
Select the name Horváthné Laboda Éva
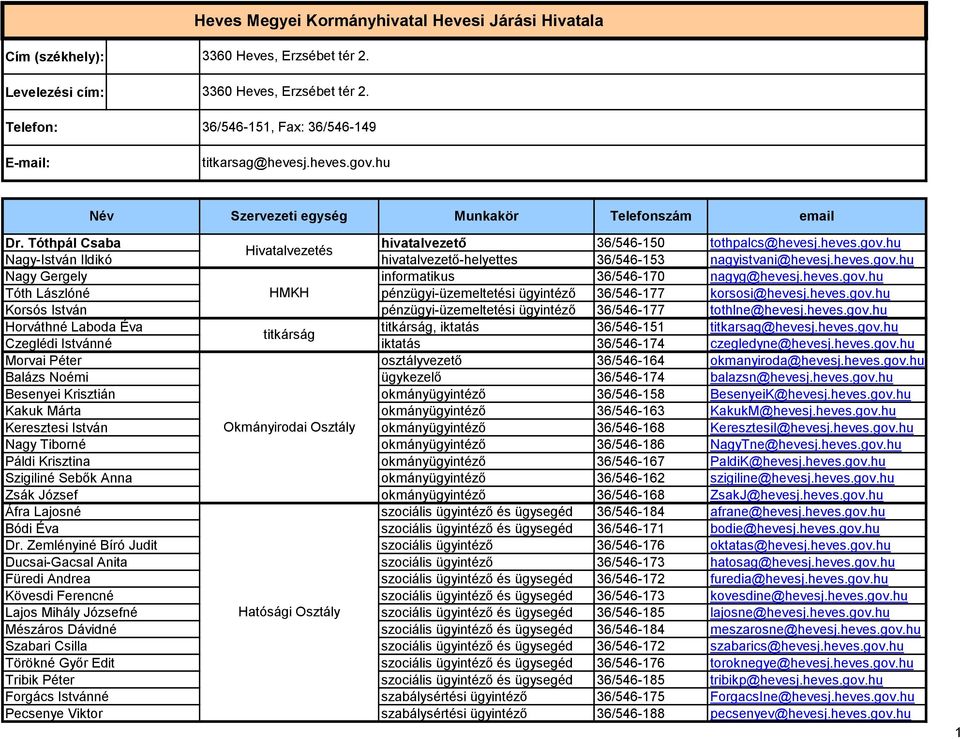point(74,327)
